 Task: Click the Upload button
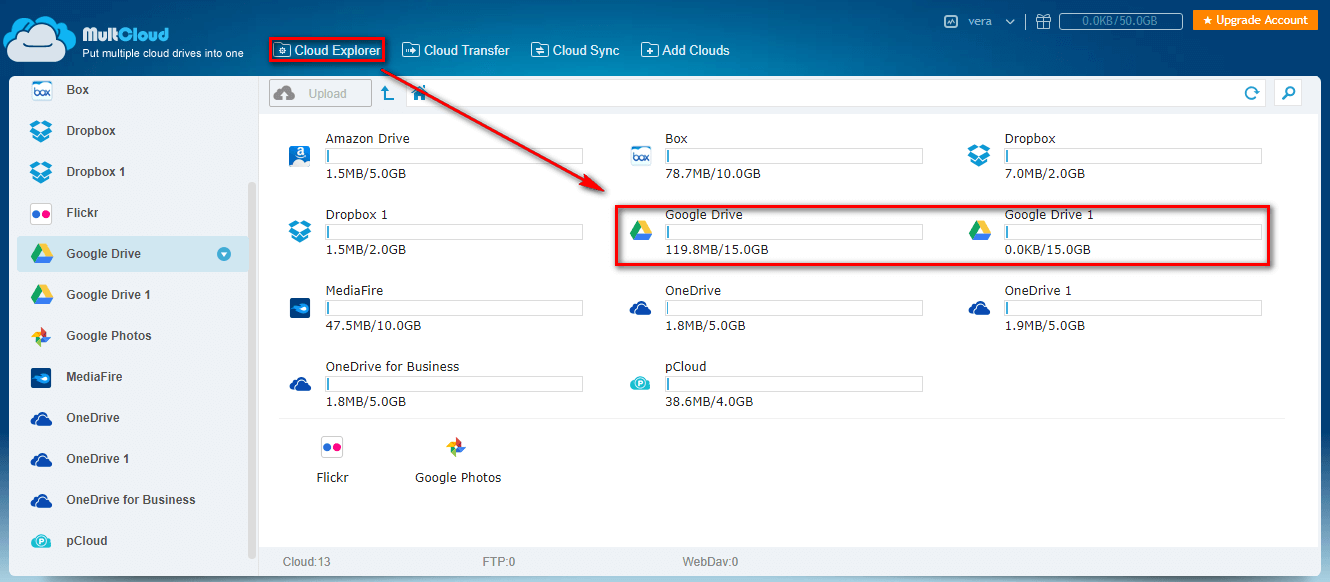(x=320, y=93)
